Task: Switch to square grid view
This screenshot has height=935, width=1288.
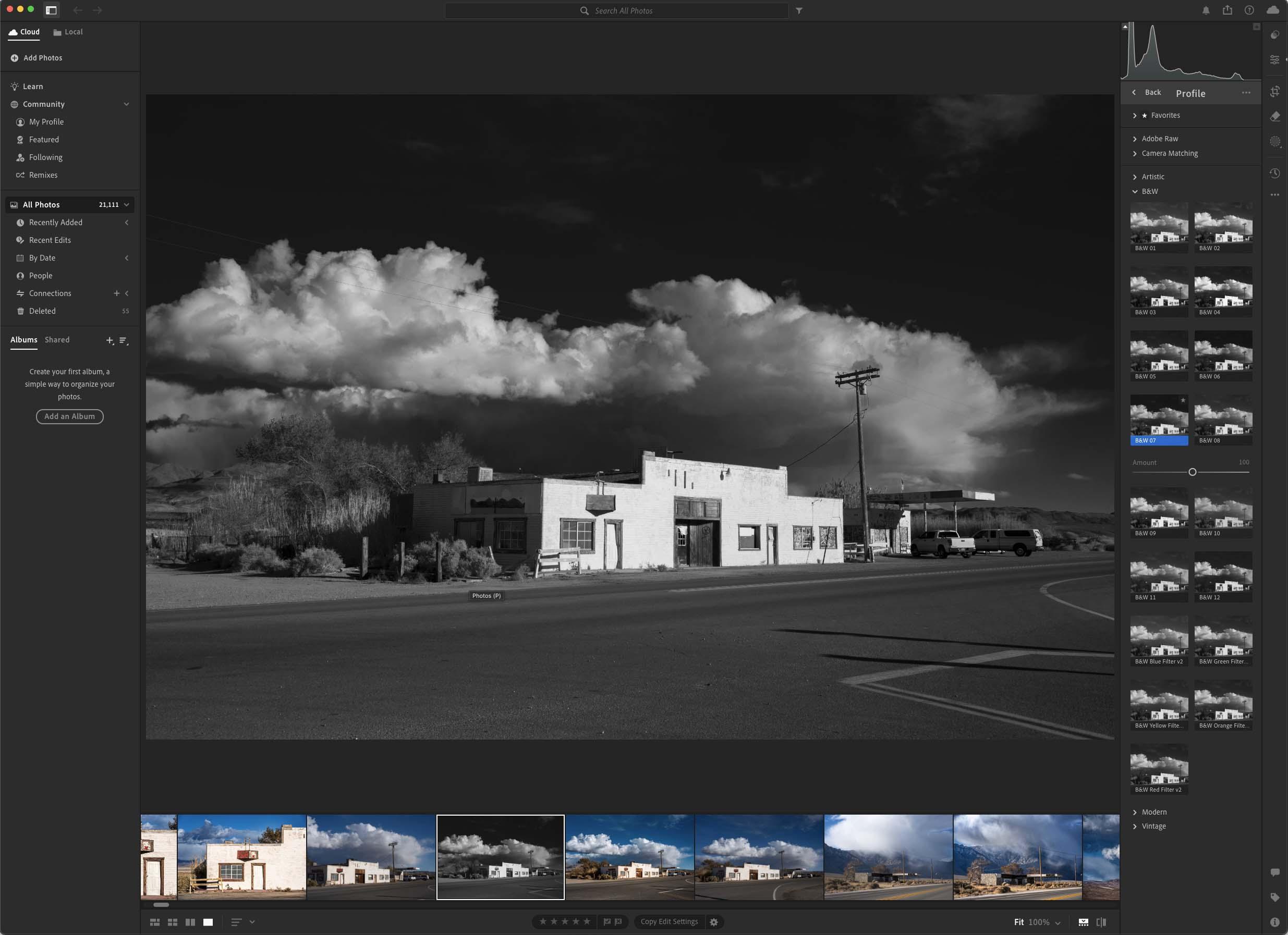Action: pyautogui.click(x=173, y=922)
